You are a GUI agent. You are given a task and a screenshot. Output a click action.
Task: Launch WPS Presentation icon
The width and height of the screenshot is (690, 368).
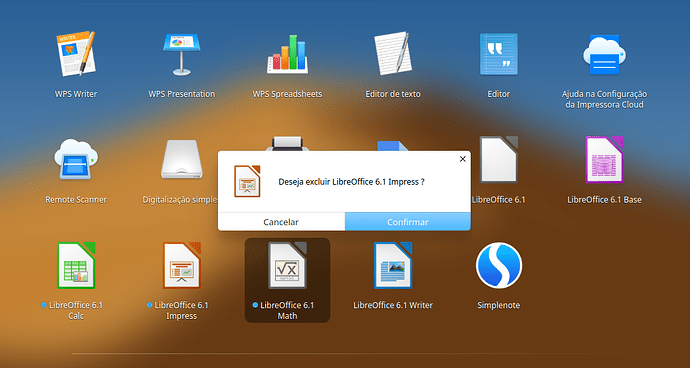pyautogui.click(x=182, y=54)
